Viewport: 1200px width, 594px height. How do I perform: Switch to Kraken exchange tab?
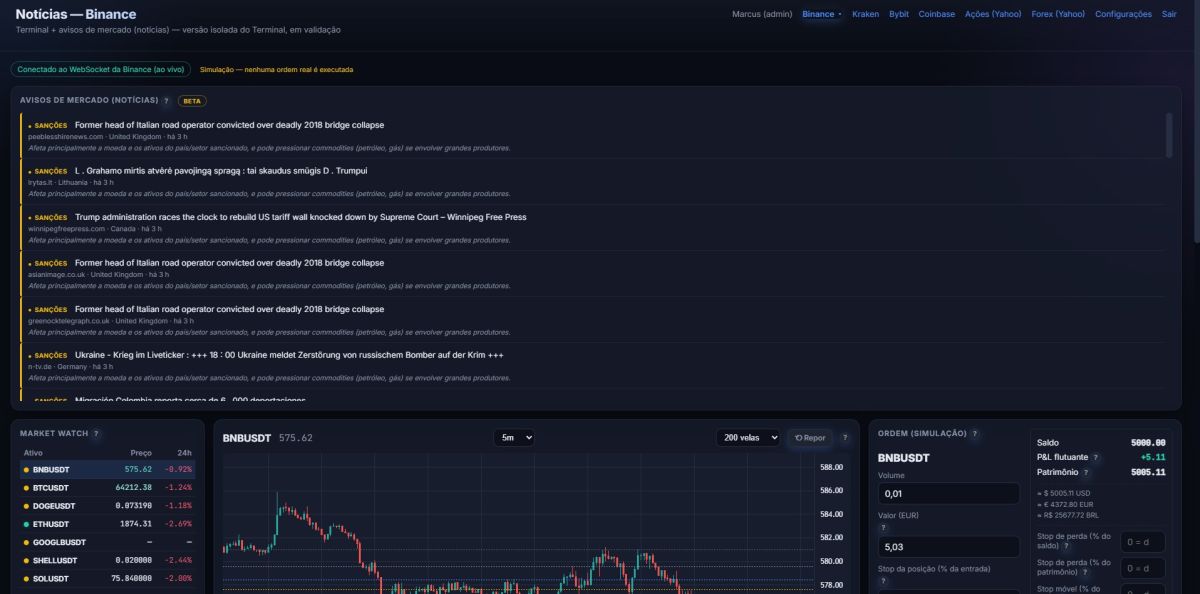pos(865,14)
